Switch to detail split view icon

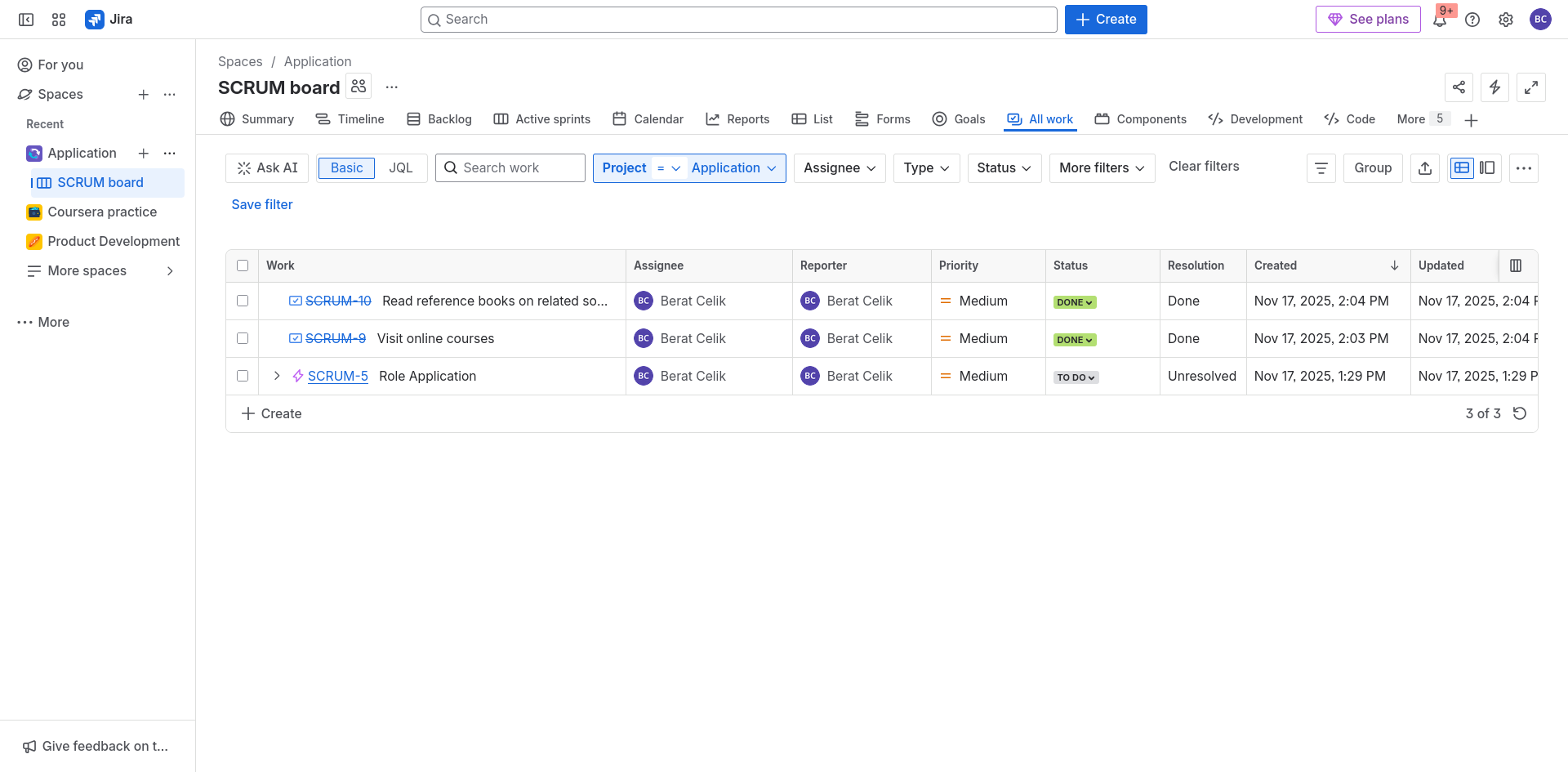point(1487,168)
